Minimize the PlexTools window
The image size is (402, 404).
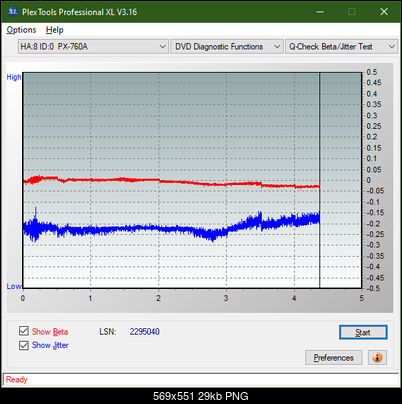pos(320,12)
